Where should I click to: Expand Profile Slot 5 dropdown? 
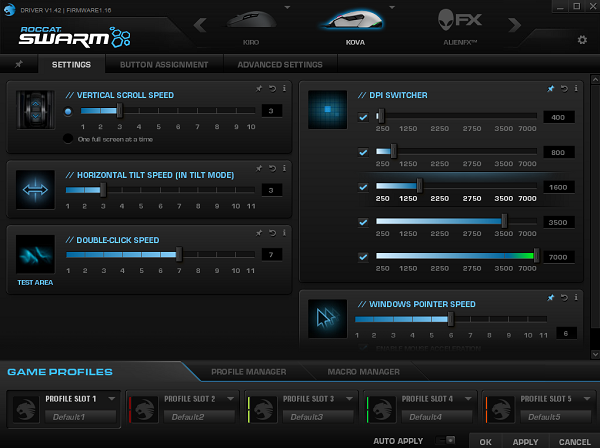coord(587,399)
